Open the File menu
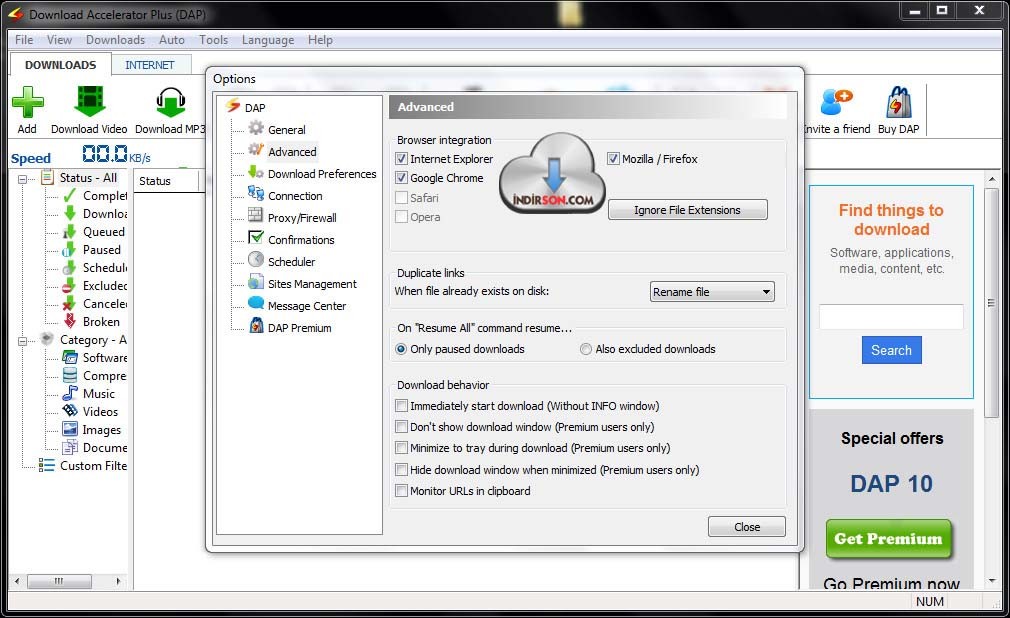 (24, 40)
